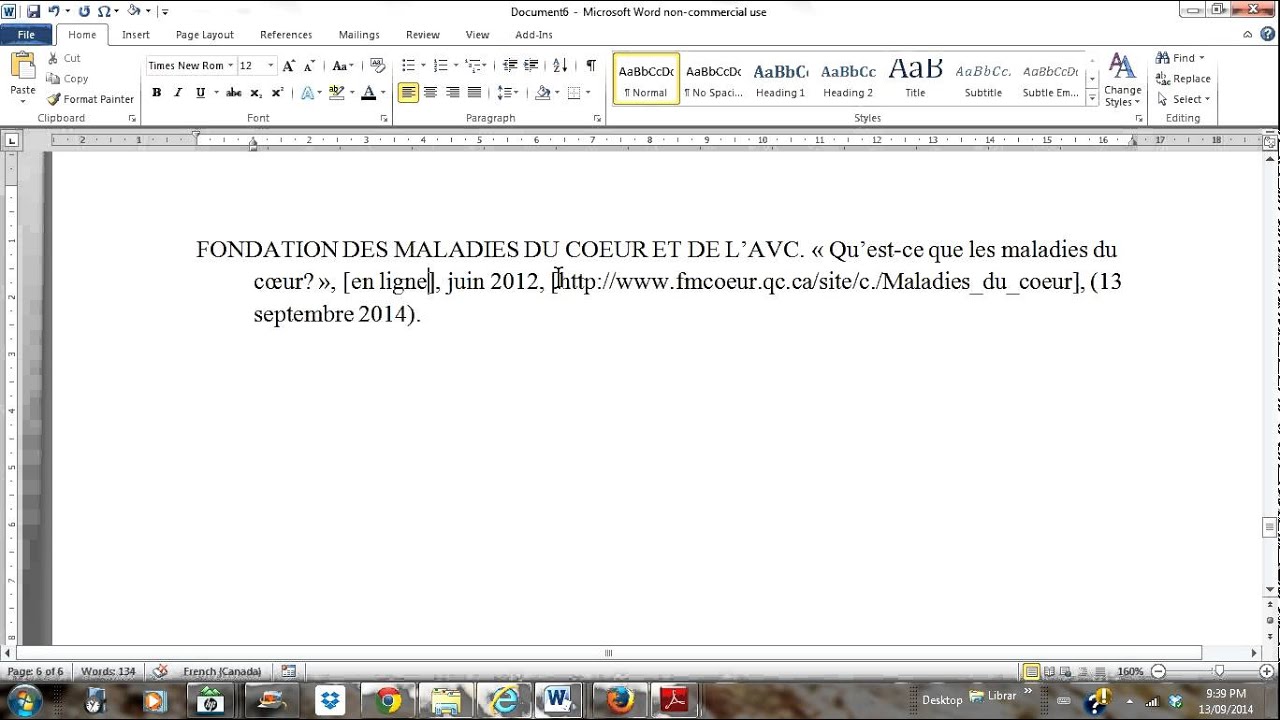The image size is (1280, 720).
Task: Click the Words: 134 count in status bar
Action: pyautogui.click(x=108, y=671)
